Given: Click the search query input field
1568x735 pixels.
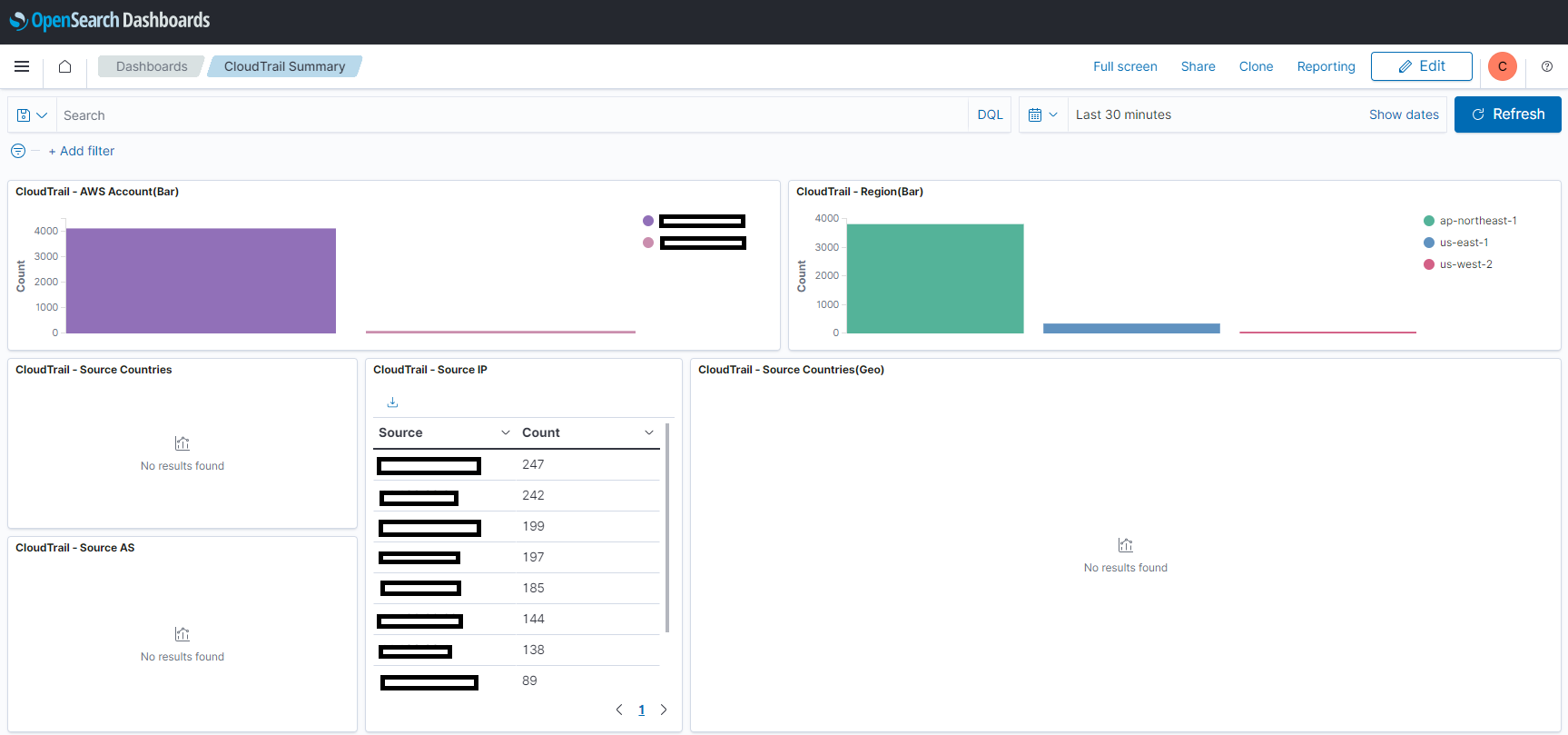Looking at the screenshot, I should pyautogui.click(x=512, y=115).
